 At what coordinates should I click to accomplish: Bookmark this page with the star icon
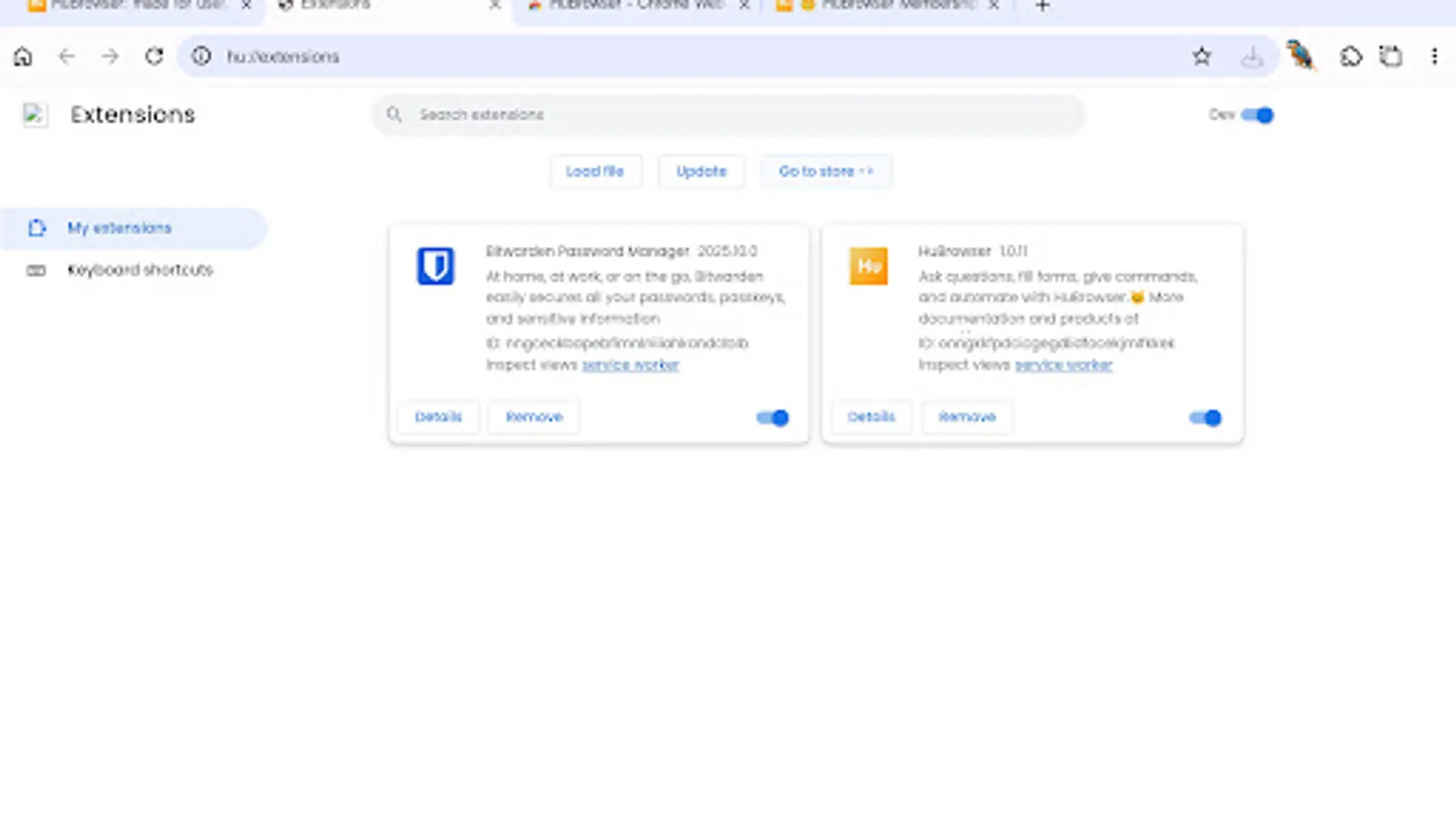click(1202, 56)
